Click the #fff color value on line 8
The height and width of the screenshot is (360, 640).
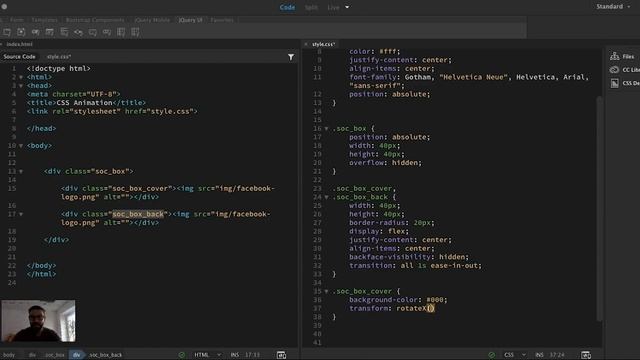coord(389,51)
